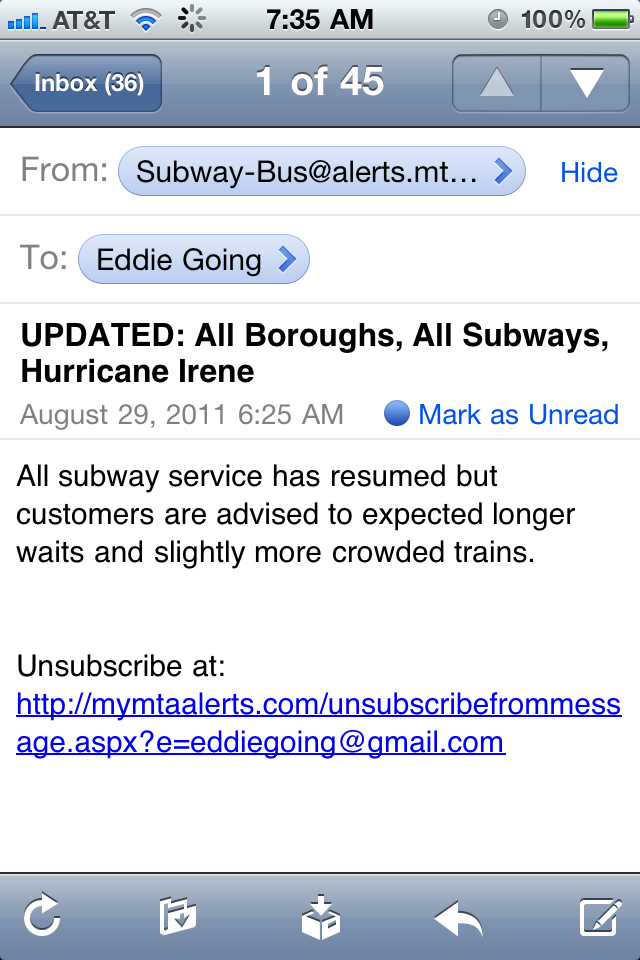This screenshot has height=960, width=640.
Task: Tap the 7:35 AM status bar clock
Action: [x=320, y=19]
